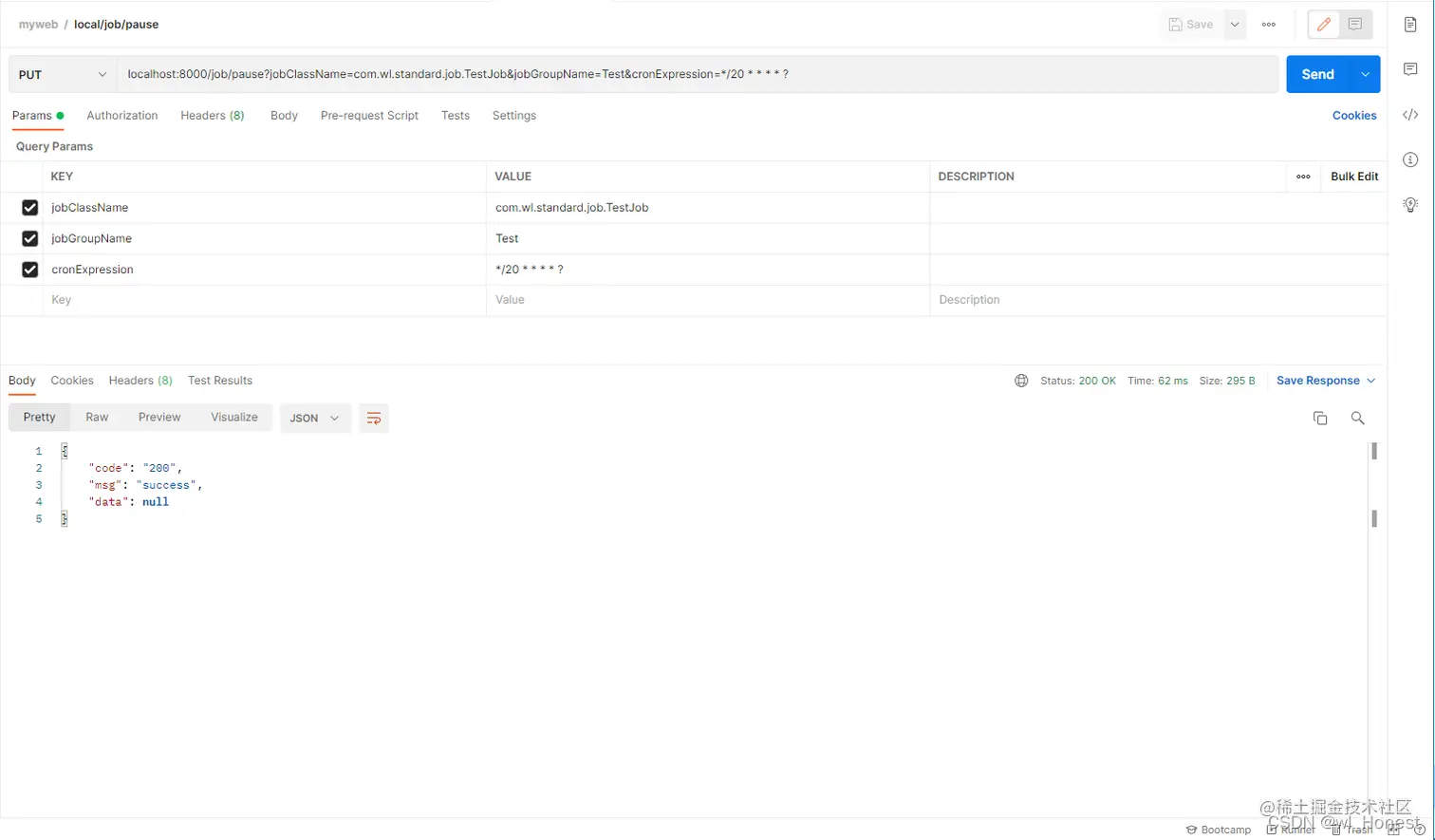Switch to edit mode pencil icon

(1324, 25)
